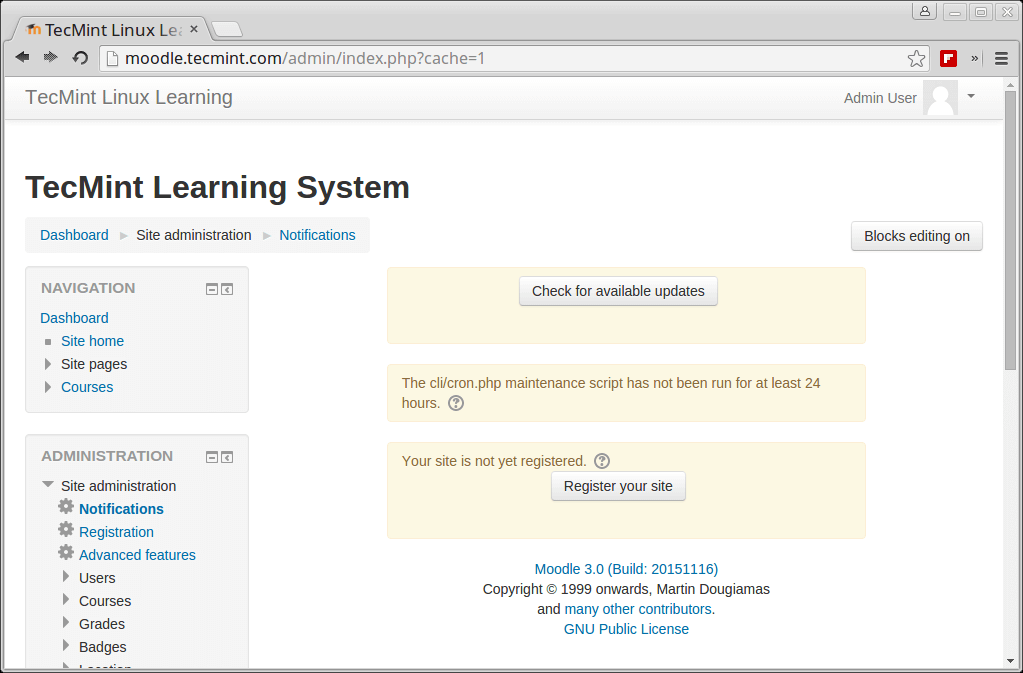Image resolution: width=1023 pixels, height=673 pixels.
Task: Click help icon beside site not registered
Action: [x=602, y=461]
